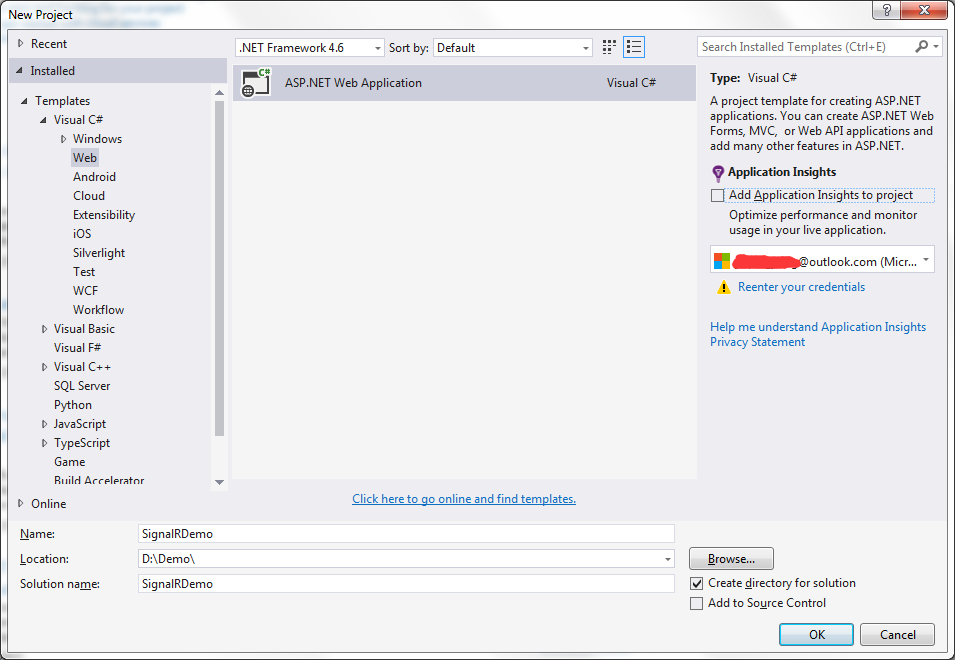Image resolution: width=955 pixels, height=660 pixels.
Task: Open the .NET Framework 4.6 dropdown
Action: 310,47
